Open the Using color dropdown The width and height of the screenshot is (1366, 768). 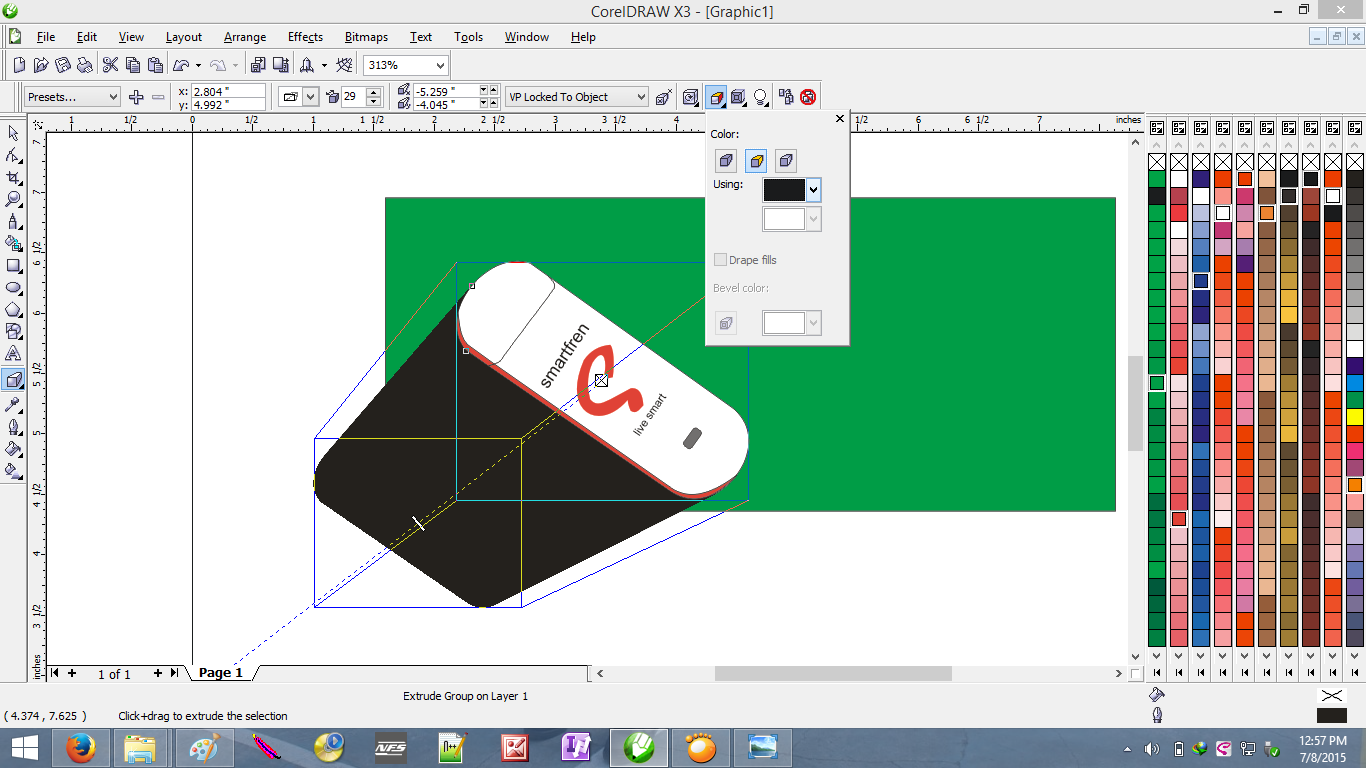(x=812, y=189)
